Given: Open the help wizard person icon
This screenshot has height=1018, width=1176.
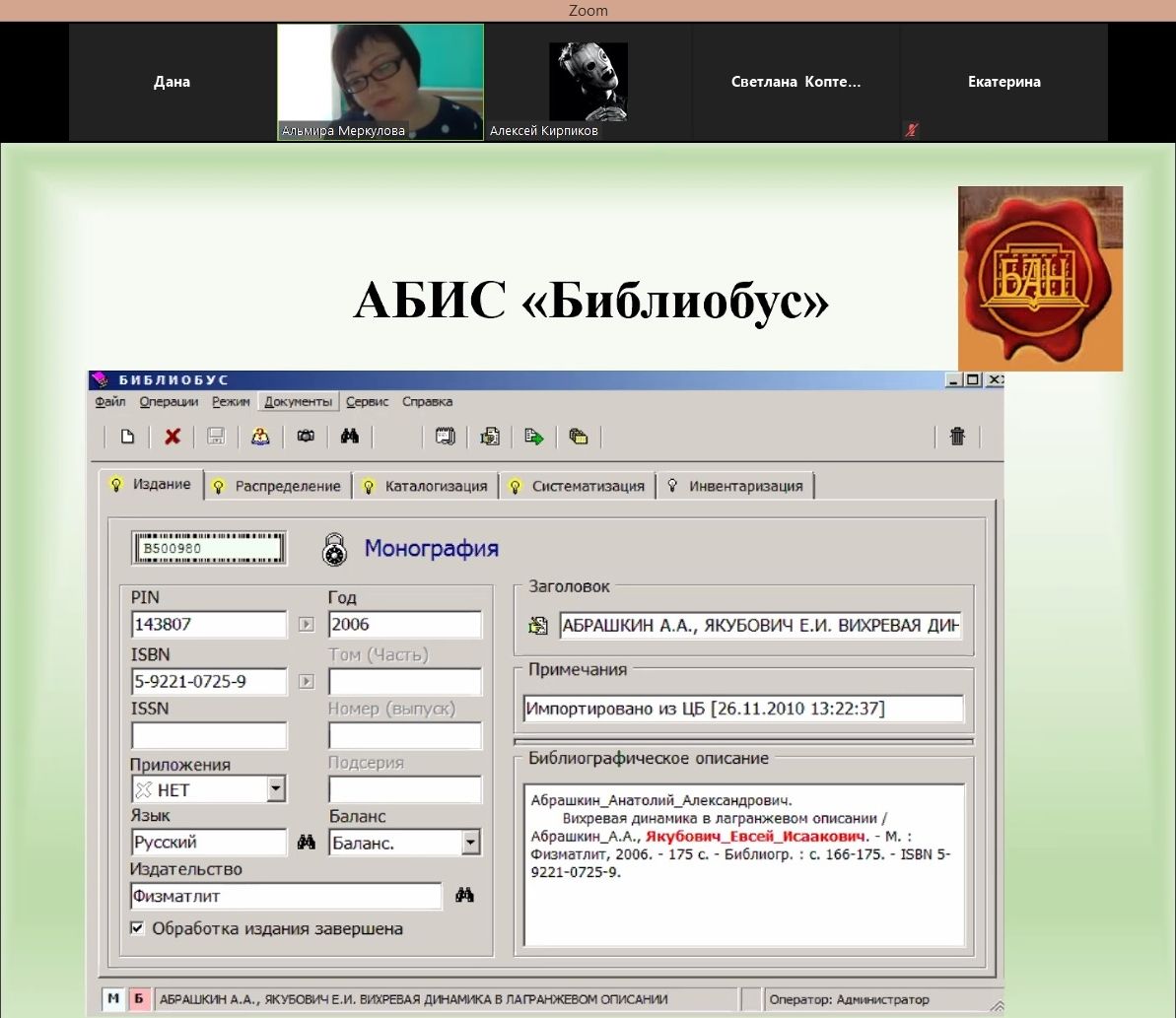Looking at the screenshot, I should (260, 437).
